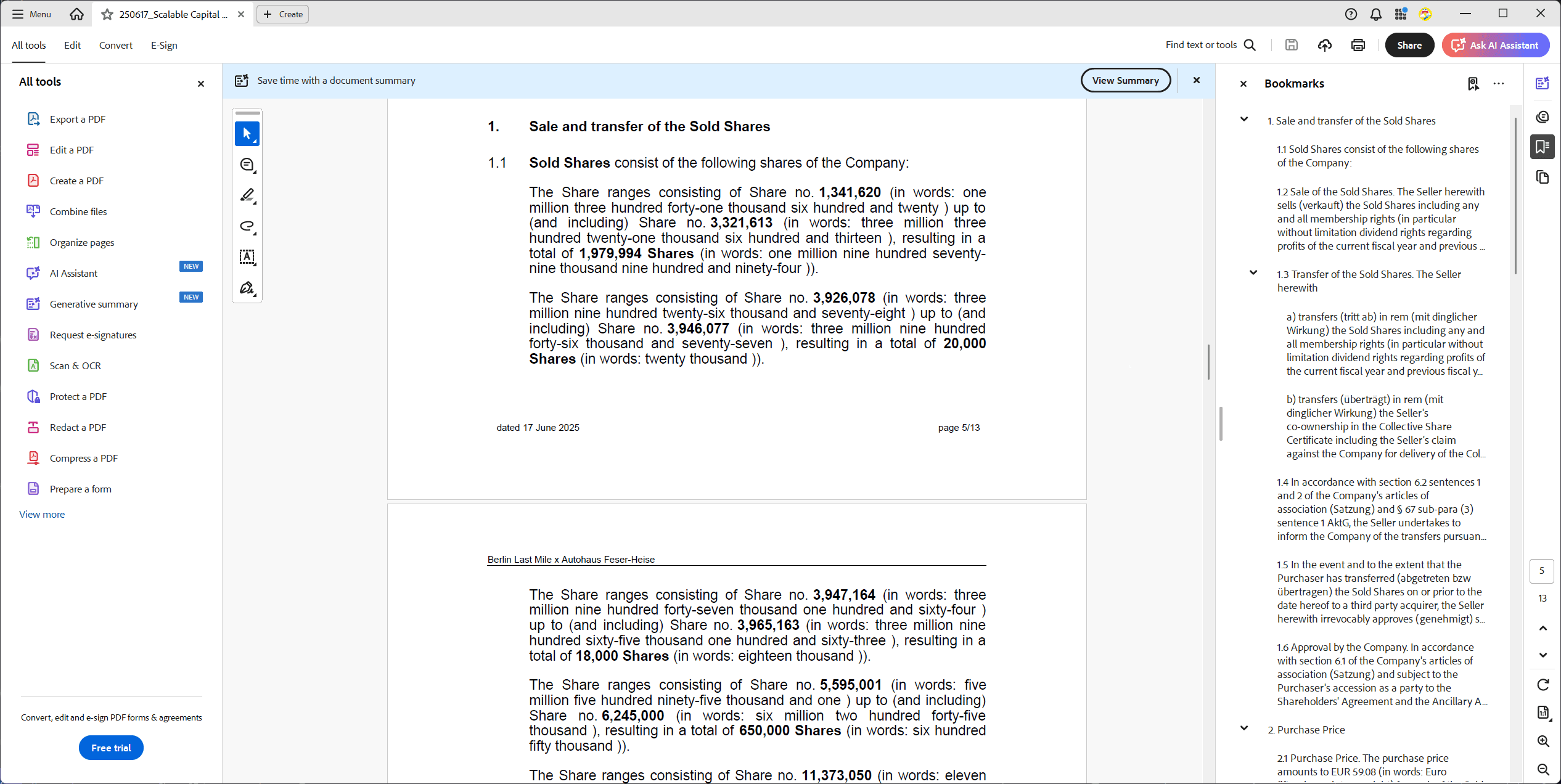Go to the next page arrow

click(x=1543, y=655)
